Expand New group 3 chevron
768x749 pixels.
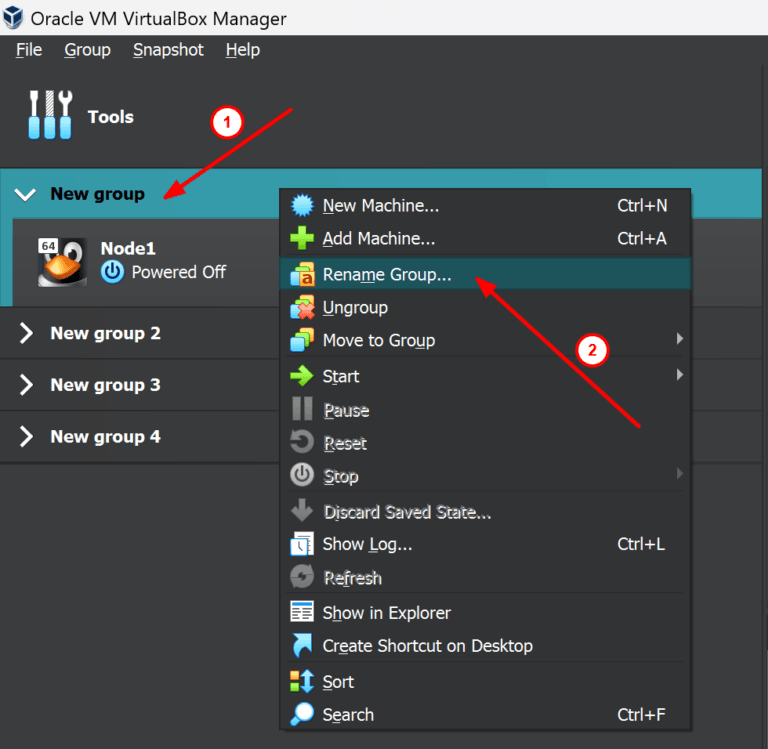point(26,385)
